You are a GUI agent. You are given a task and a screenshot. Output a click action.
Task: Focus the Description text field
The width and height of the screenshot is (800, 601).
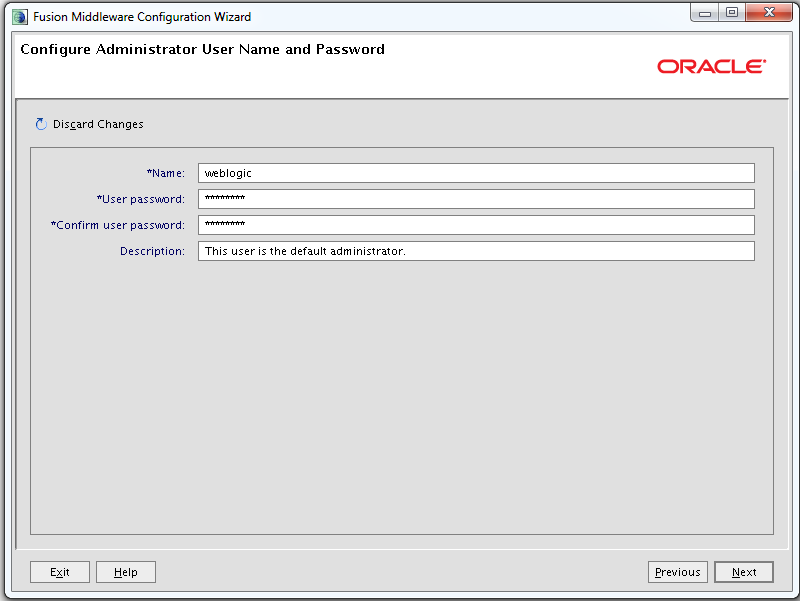[x=476, y=251]
